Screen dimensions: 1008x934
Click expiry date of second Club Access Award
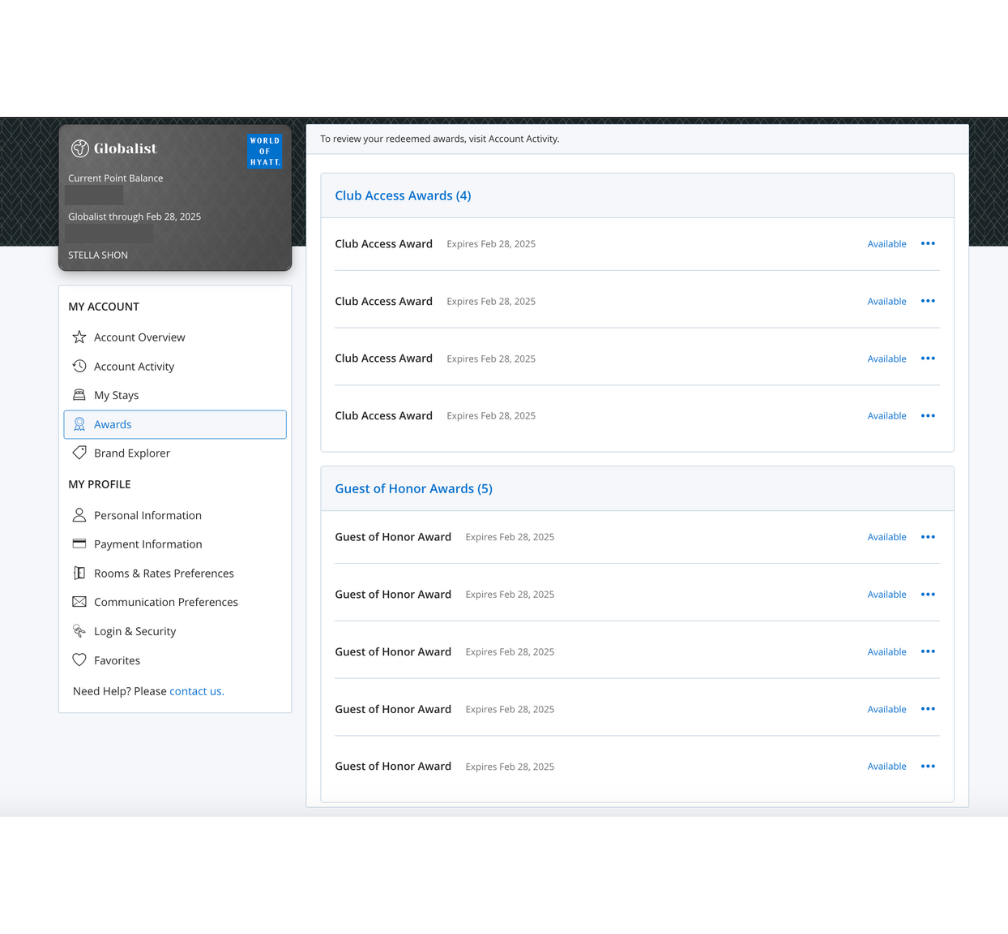(491, 301)
